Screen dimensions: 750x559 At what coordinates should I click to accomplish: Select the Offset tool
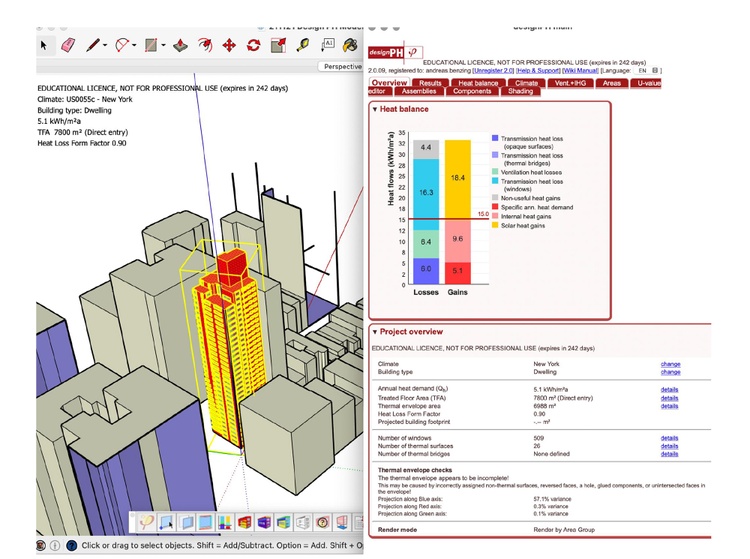205,45
